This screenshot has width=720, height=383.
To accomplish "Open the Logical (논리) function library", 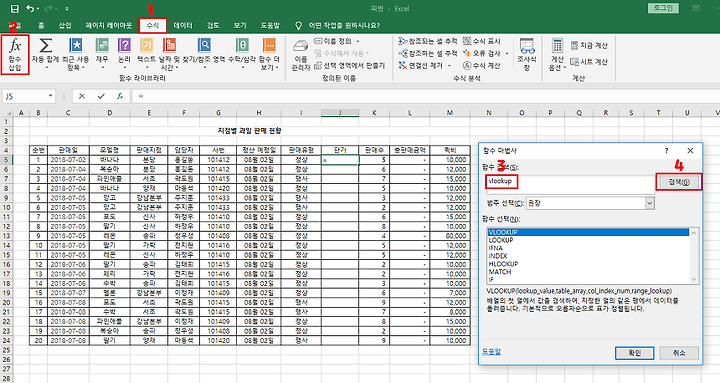I will tap(124, 54).
